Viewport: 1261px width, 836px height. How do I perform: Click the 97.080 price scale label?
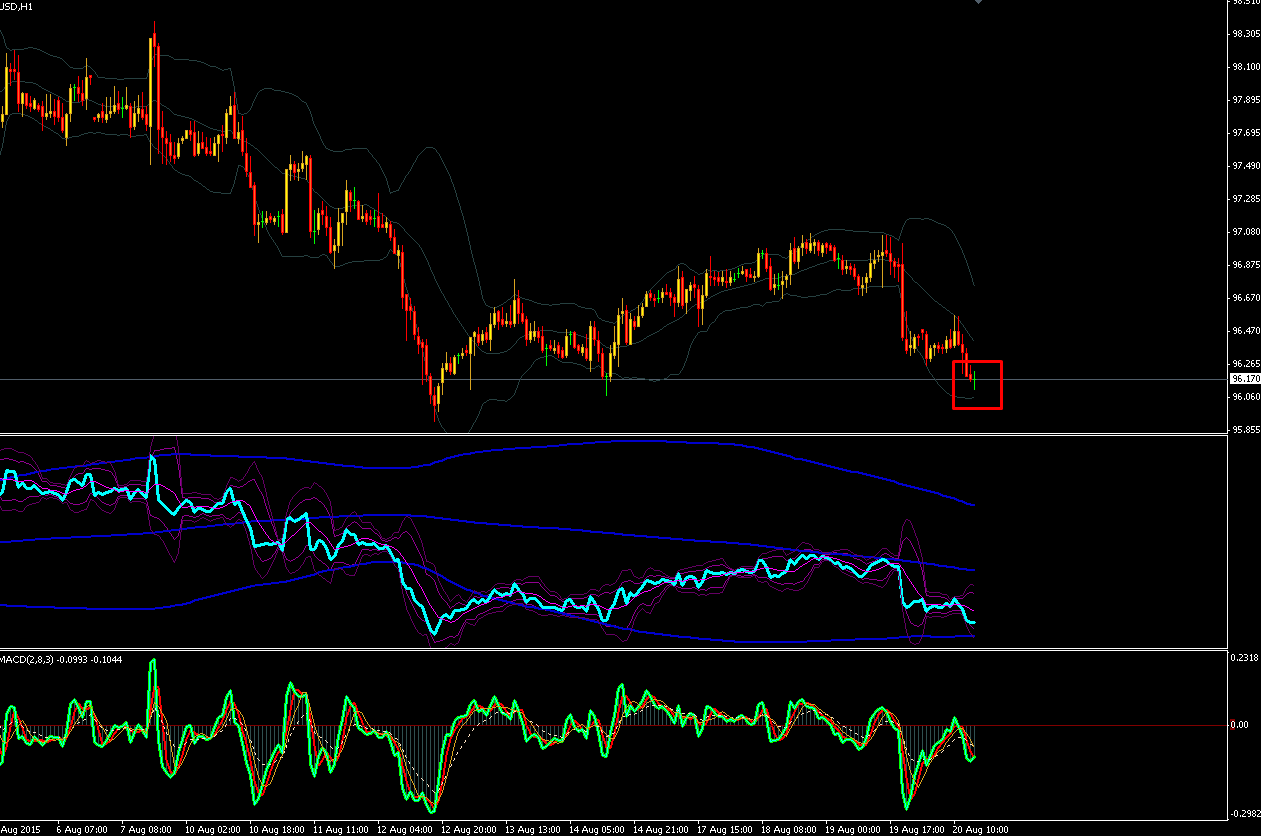coord(1245,231)
